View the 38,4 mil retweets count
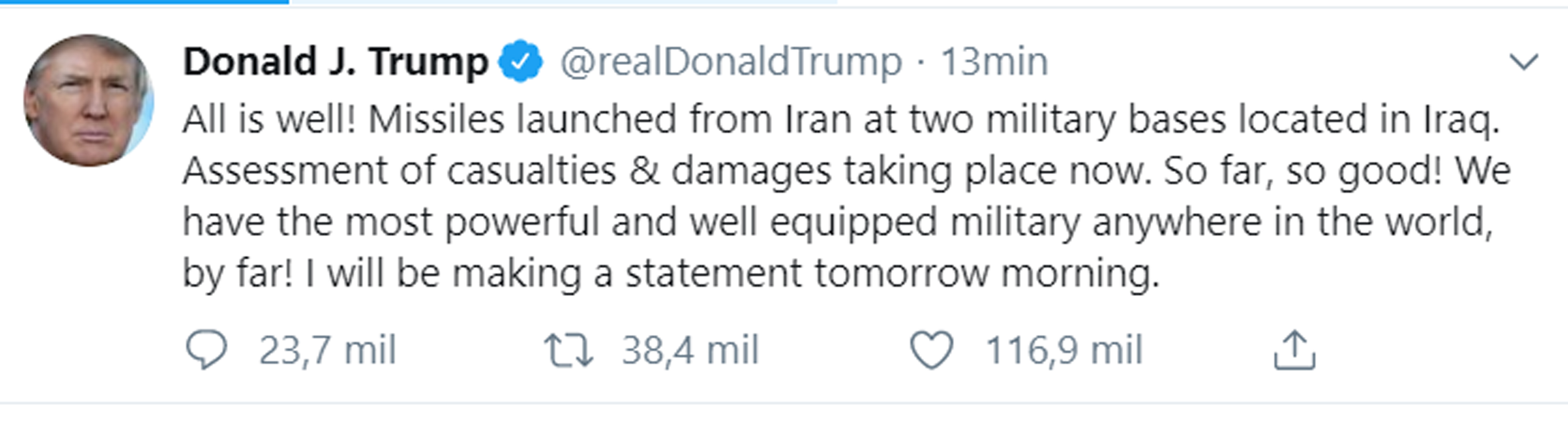Viewport: 1568px width, 432px height. coord(690,350)
